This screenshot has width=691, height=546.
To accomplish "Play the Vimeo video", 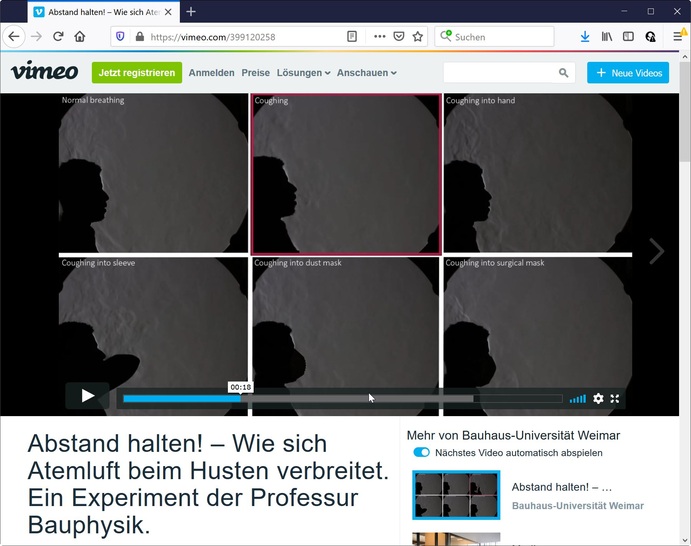I will click(x=88, y=396).
